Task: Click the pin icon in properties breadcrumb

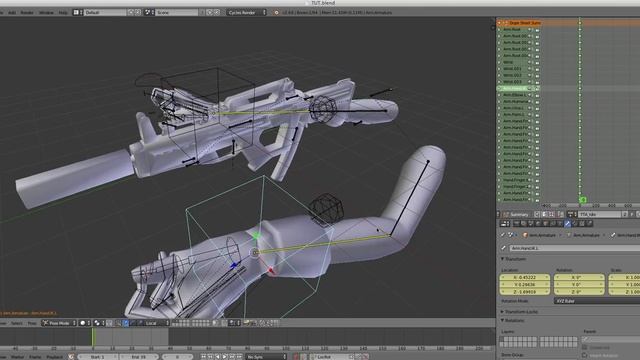Action: click(x=503, y=235)
